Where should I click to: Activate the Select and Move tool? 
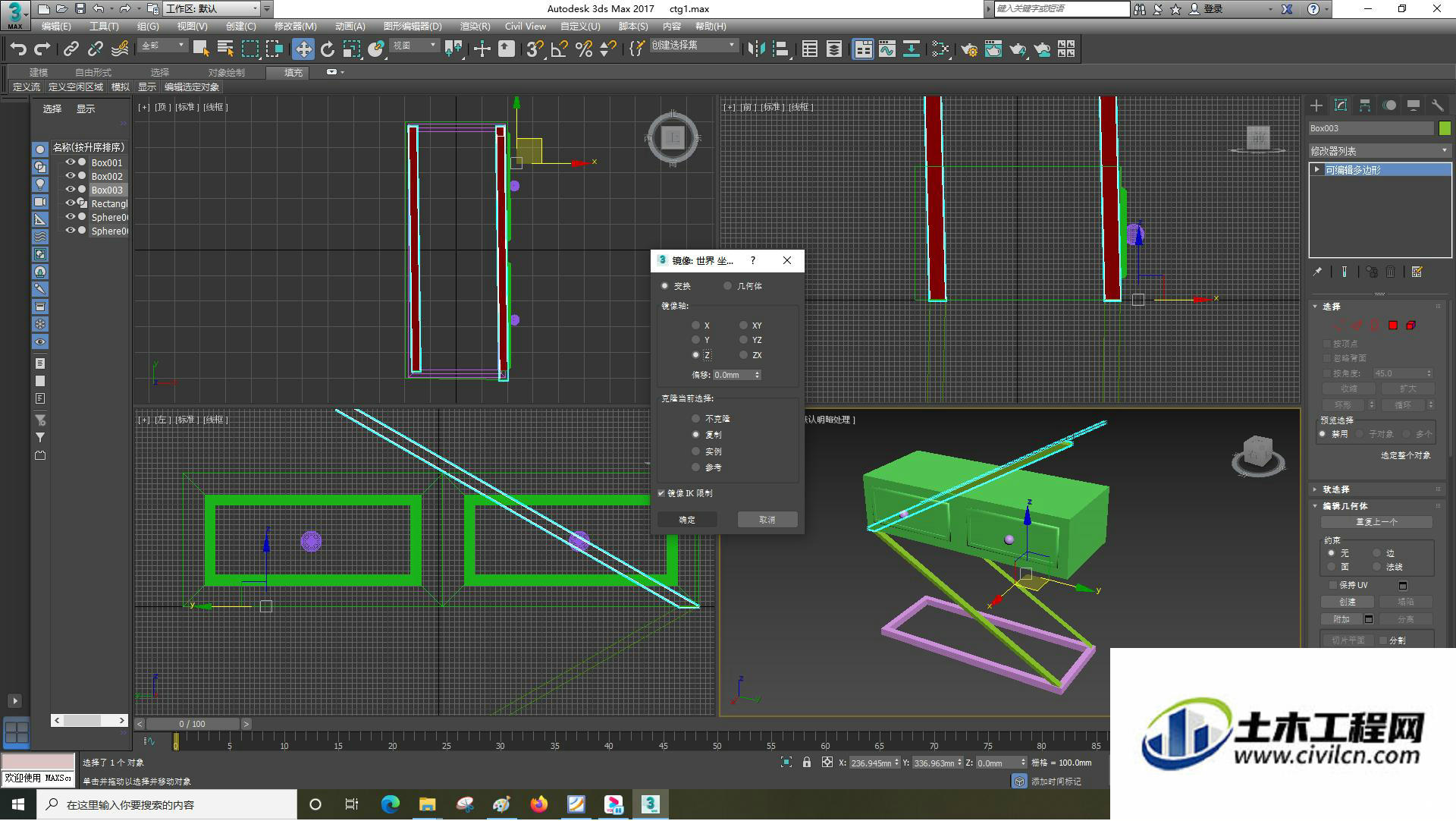click(303, 49)
